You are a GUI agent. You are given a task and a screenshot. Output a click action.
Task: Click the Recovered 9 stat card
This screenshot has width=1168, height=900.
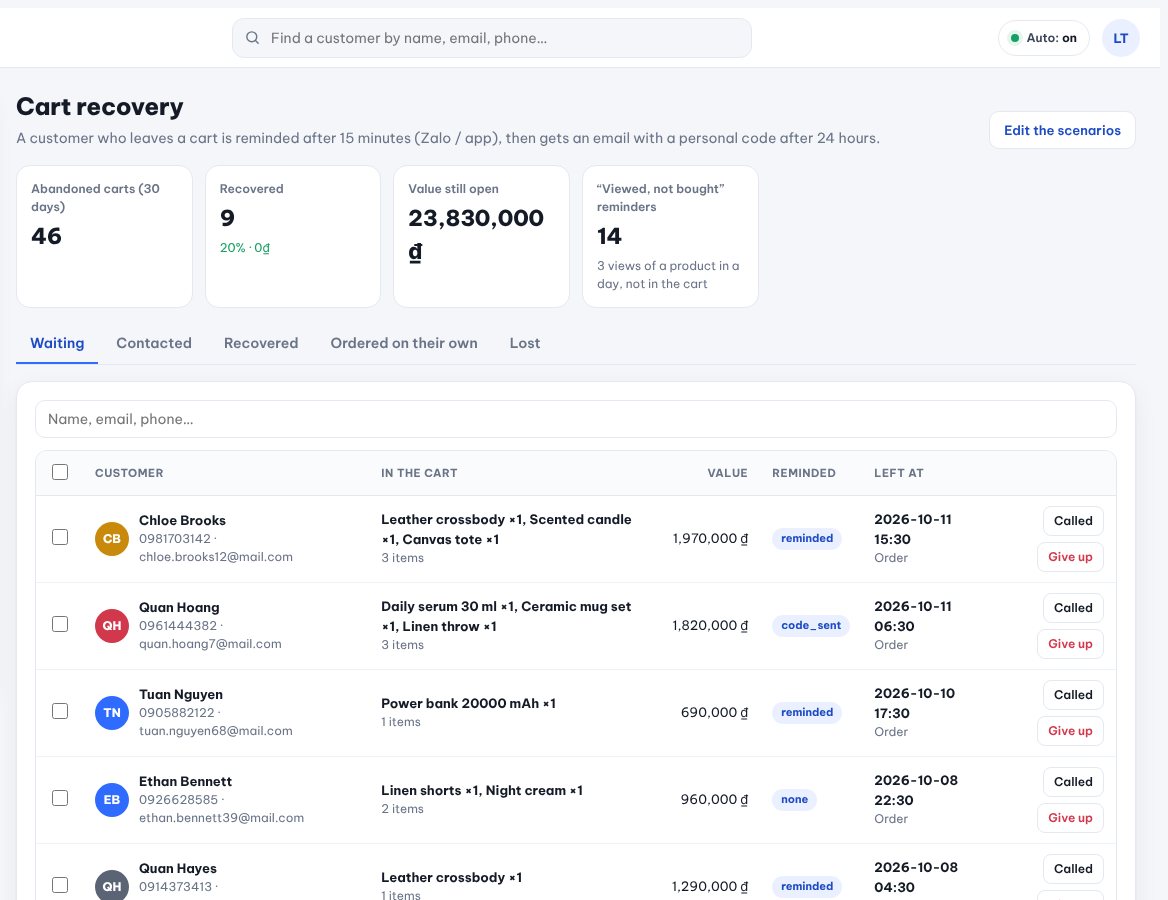(293, 236)
